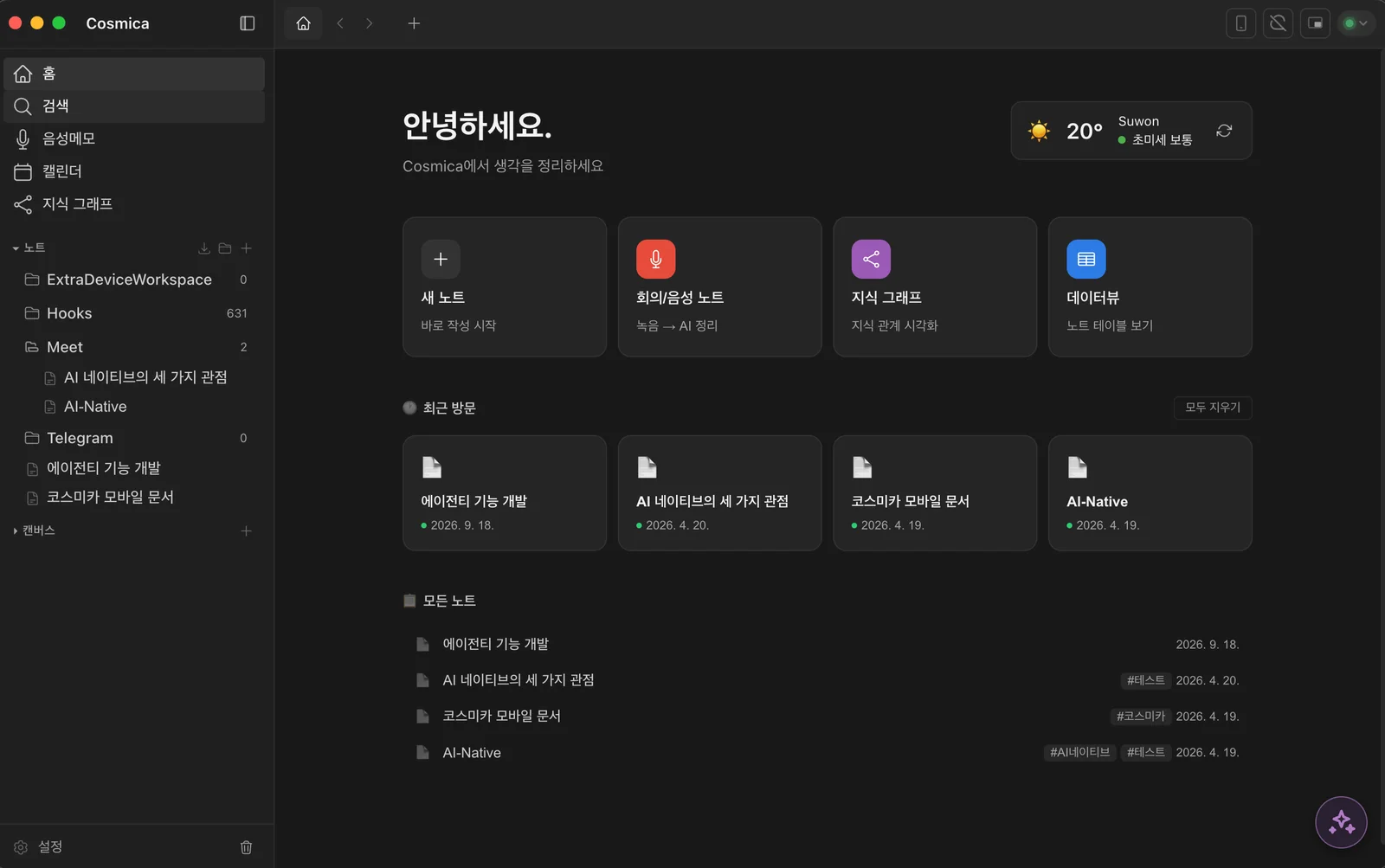The width and height of the screenshot is (1385, 868).
Task: Click the crossed-out sync icon in toolbar
Action: (x=1278, y=23)
